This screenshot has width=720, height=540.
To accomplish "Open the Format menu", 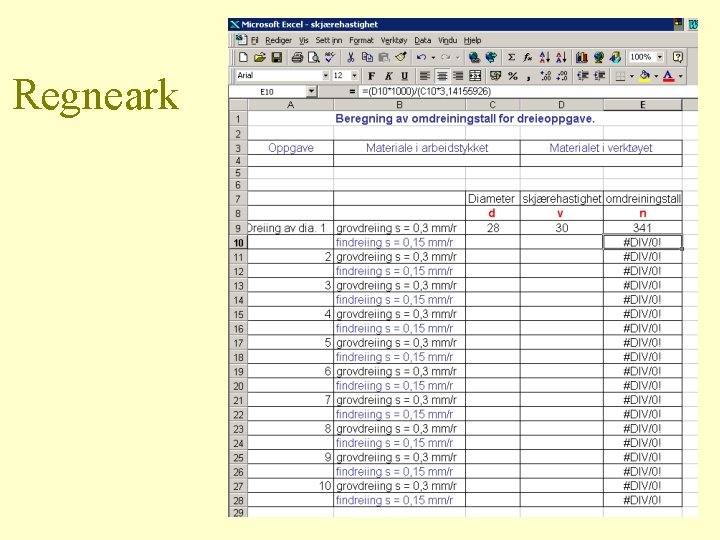I will point(361,40).
